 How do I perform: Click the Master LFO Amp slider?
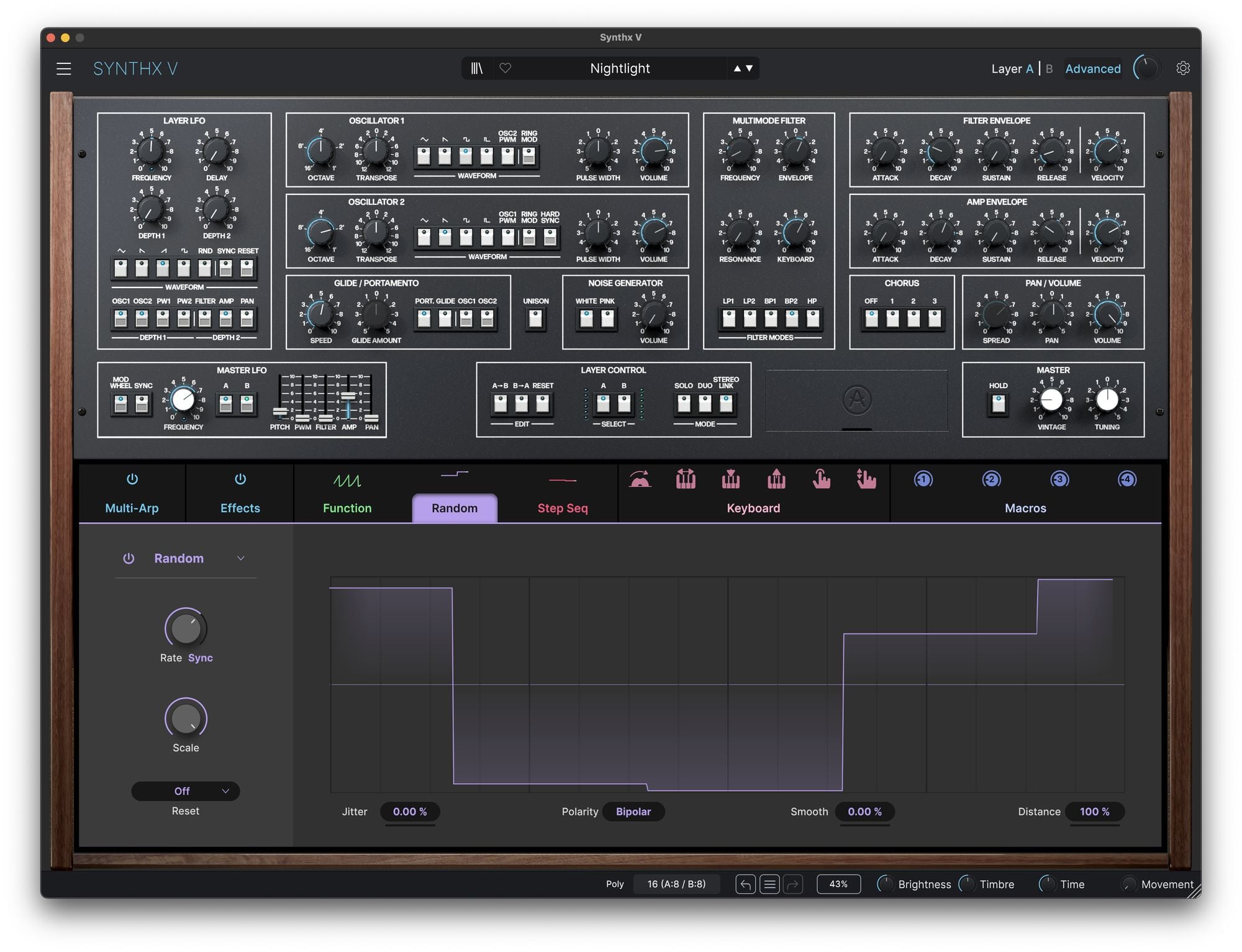349,396
